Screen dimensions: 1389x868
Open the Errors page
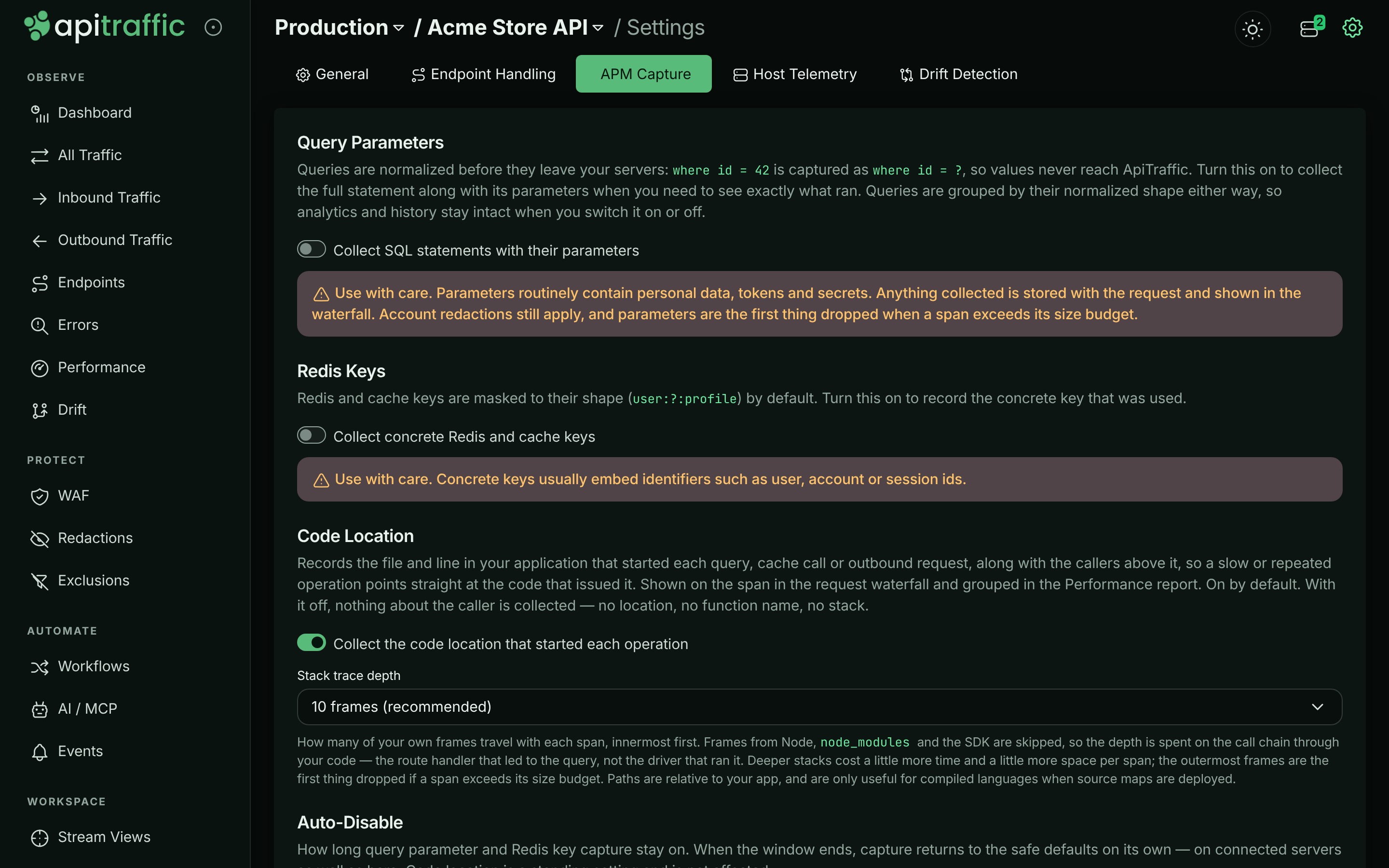point(64,325)
